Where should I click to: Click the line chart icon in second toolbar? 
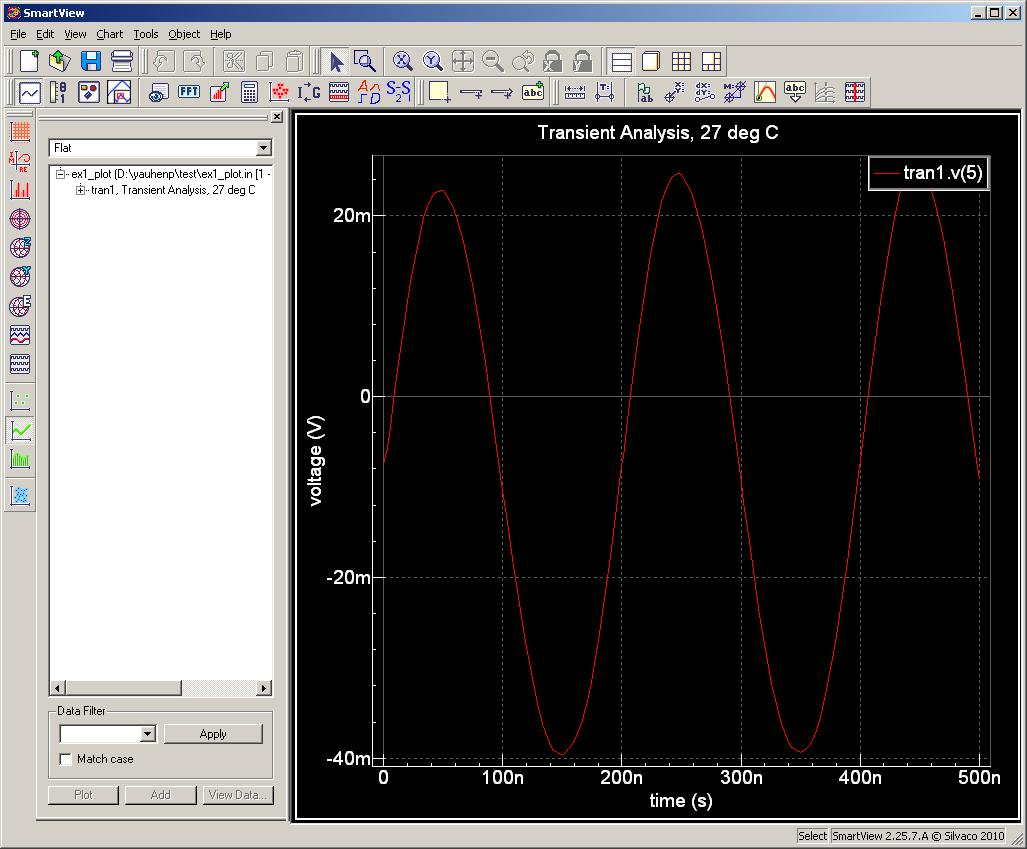click(29, 92)
